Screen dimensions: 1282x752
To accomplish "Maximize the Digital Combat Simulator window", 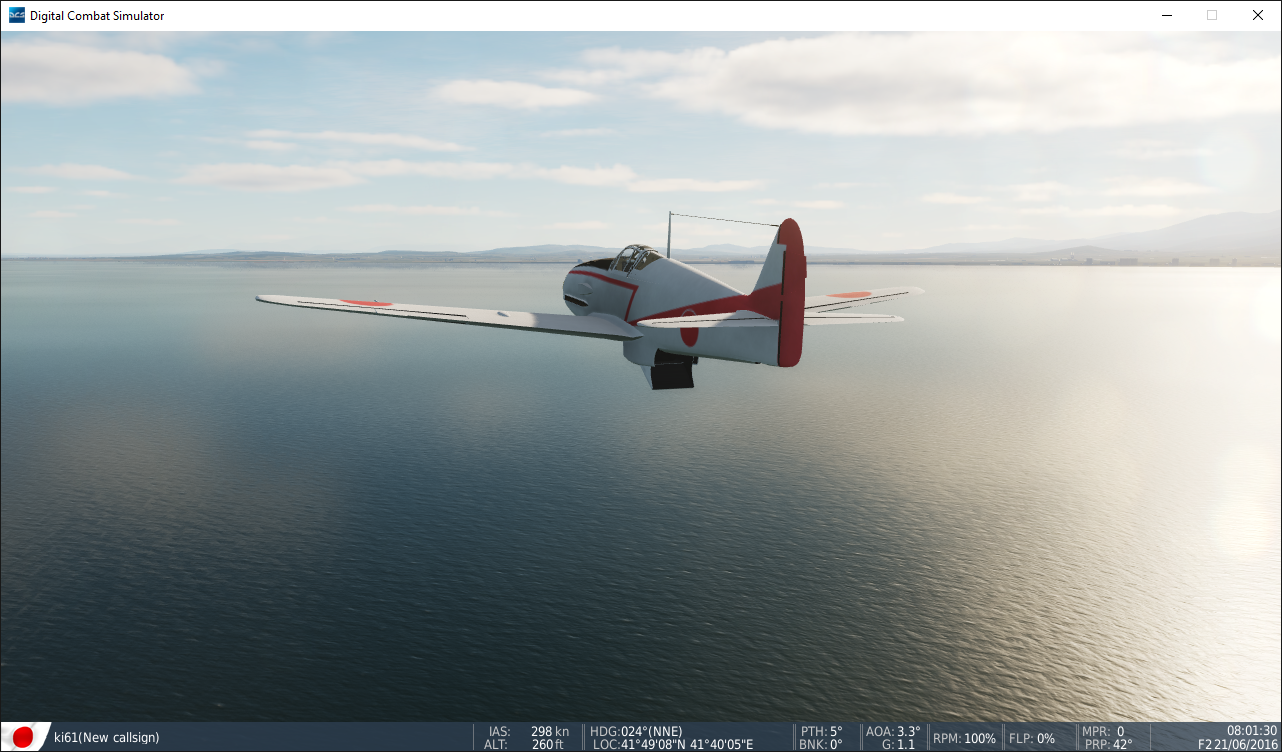I will coord(1211,15).
